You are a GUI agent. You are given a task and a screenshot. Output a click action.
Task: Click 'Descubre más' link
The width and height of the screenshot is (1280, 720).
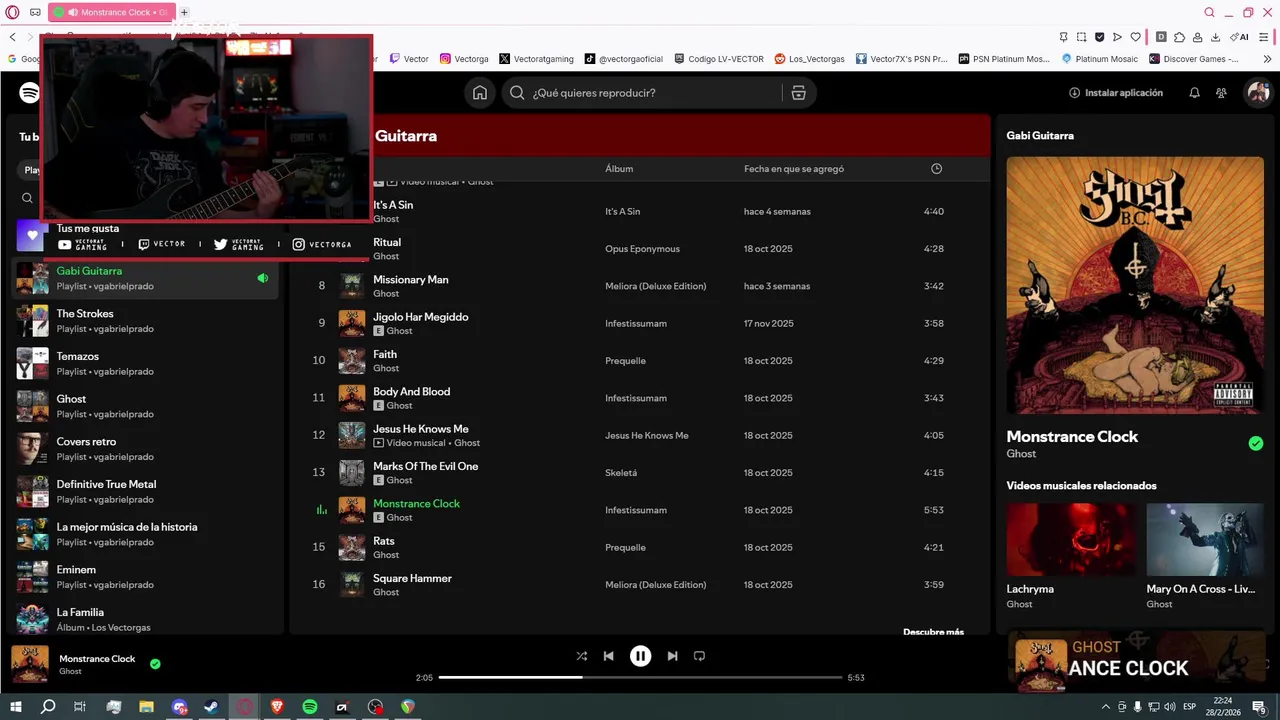click(x=933, y=632)
